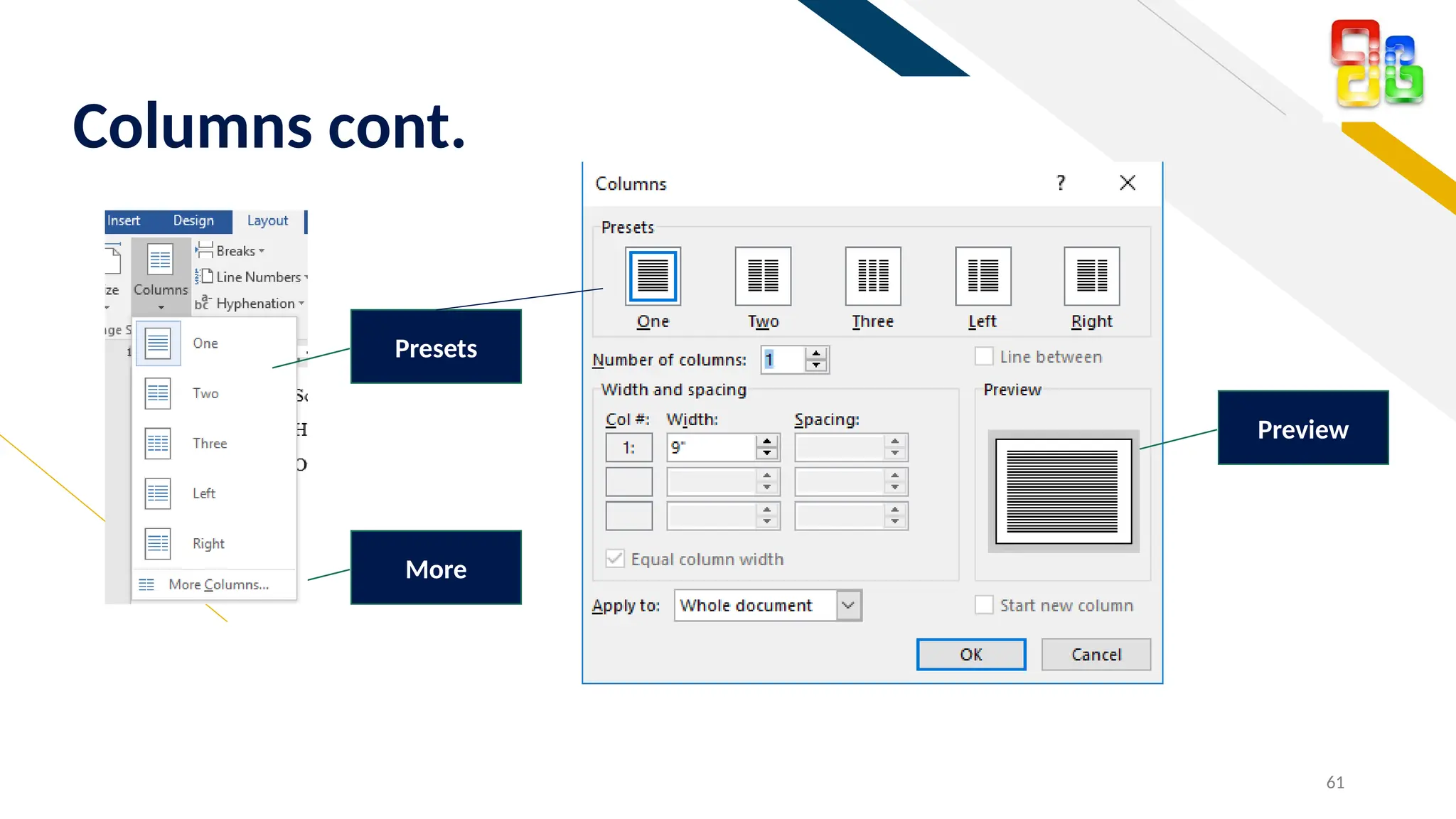Image resolution: width=1456 pixels, height=819 pixels.
Task: Select the One preset in Columns dialog
Action: coord(653,276)
